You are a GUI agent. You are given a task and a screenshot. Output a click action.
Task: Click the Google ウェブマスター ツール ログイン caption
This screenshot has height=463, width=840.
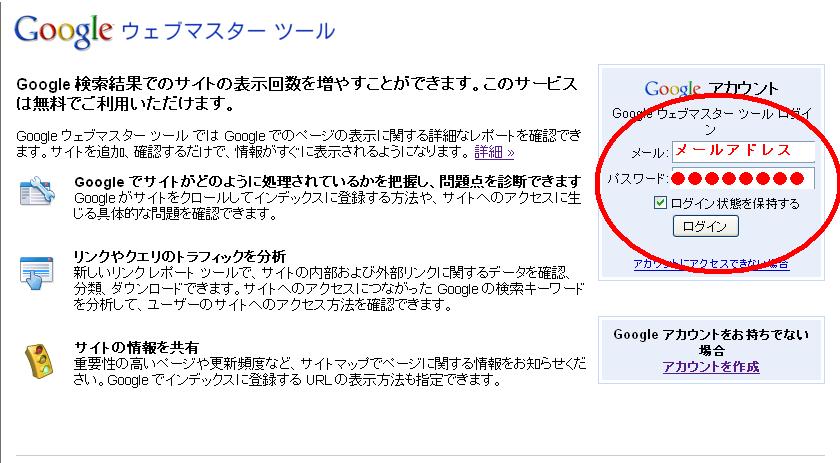pos(712,121)
